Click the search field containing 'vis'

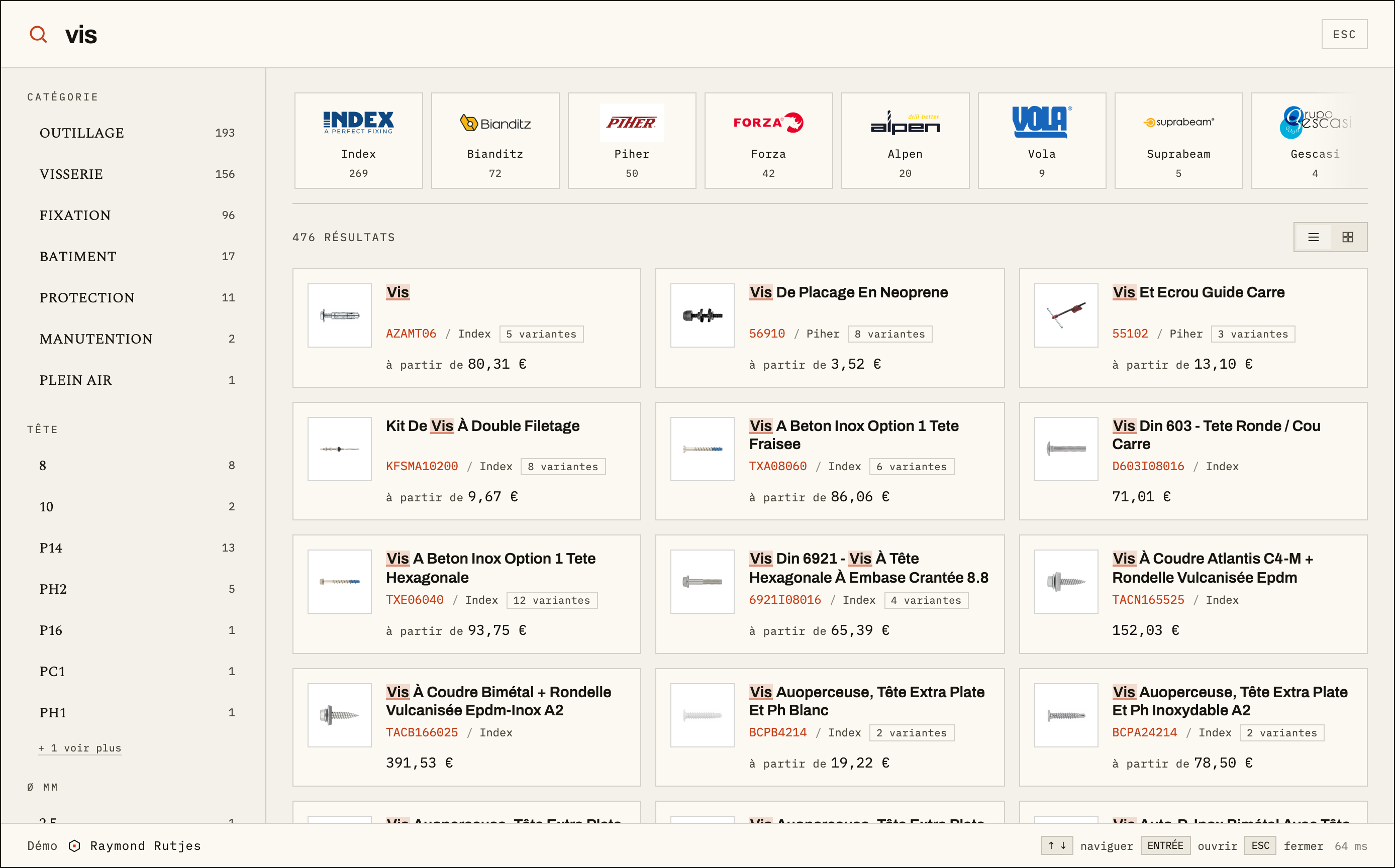click(x=683, y=35)
